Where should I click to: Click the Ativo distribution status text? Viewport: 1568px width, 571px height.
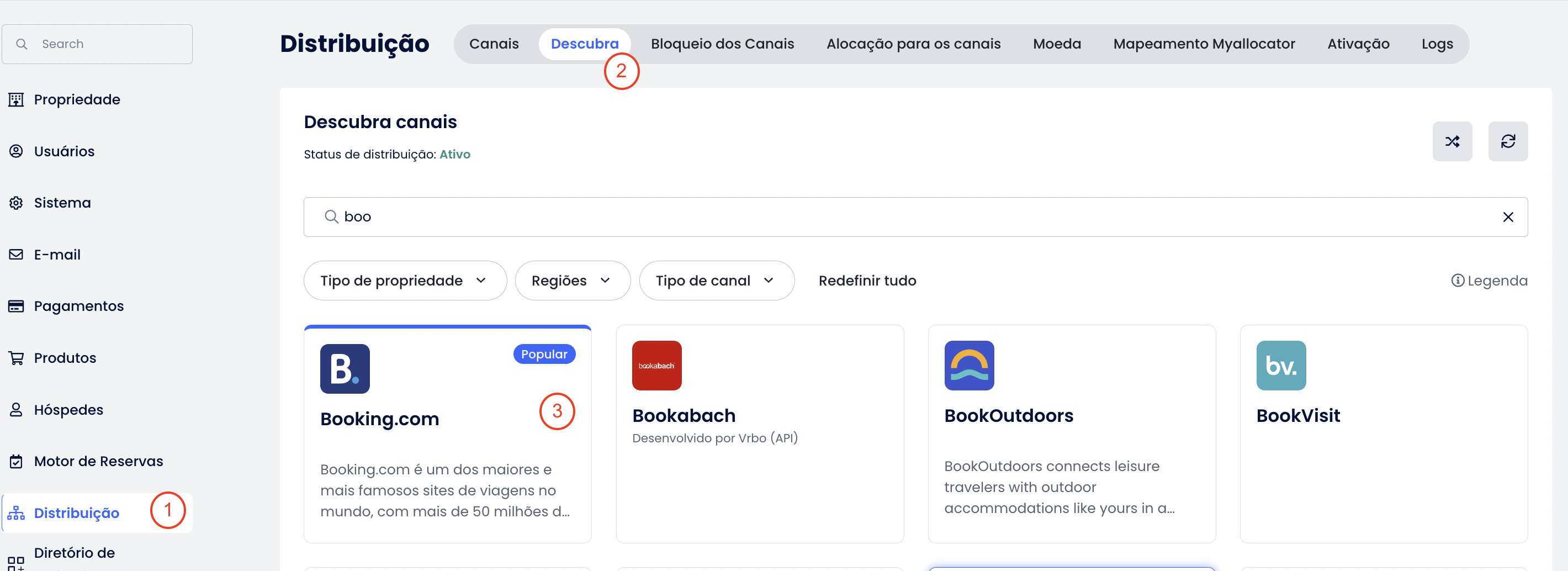point(455,155)
